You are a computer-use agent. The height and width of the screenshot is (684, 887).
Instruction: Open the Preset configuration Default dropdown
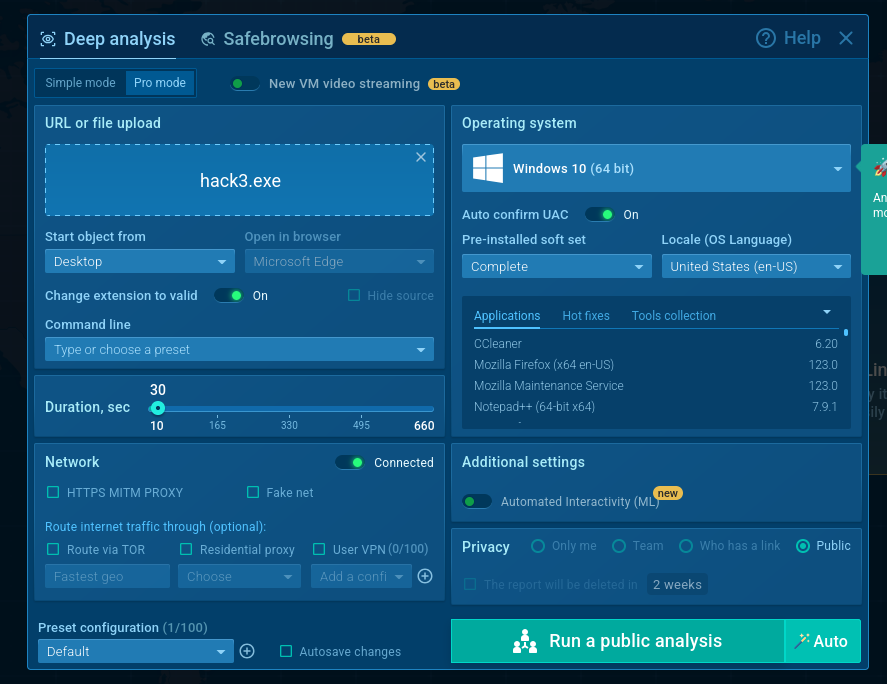pyautogui.click(x=136, y=651)
